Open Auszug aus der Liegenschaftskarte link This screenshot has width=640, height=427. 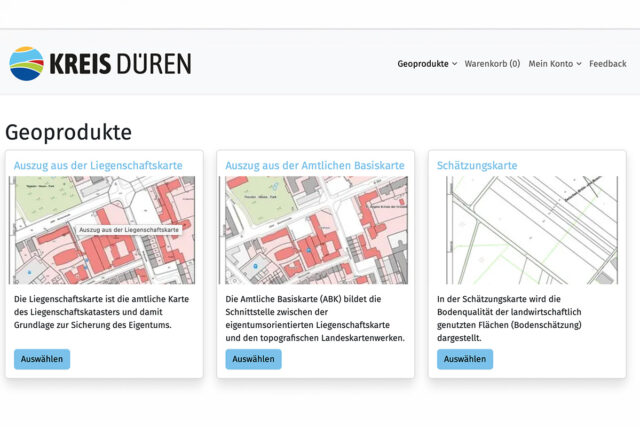pos(98,165)
